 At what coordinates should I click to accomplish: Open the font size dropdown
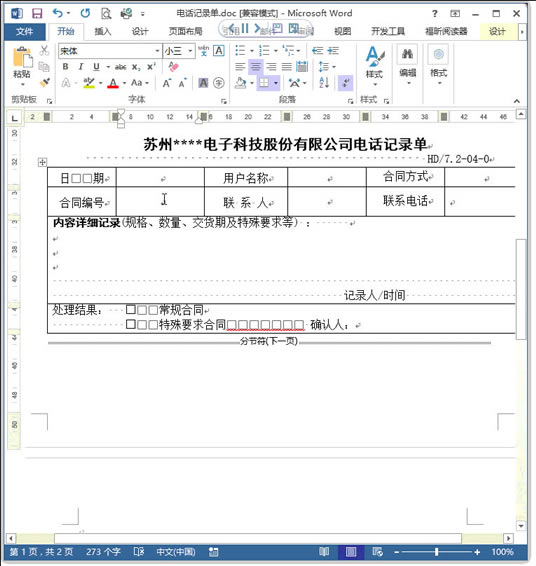click(x=190, y=51)
